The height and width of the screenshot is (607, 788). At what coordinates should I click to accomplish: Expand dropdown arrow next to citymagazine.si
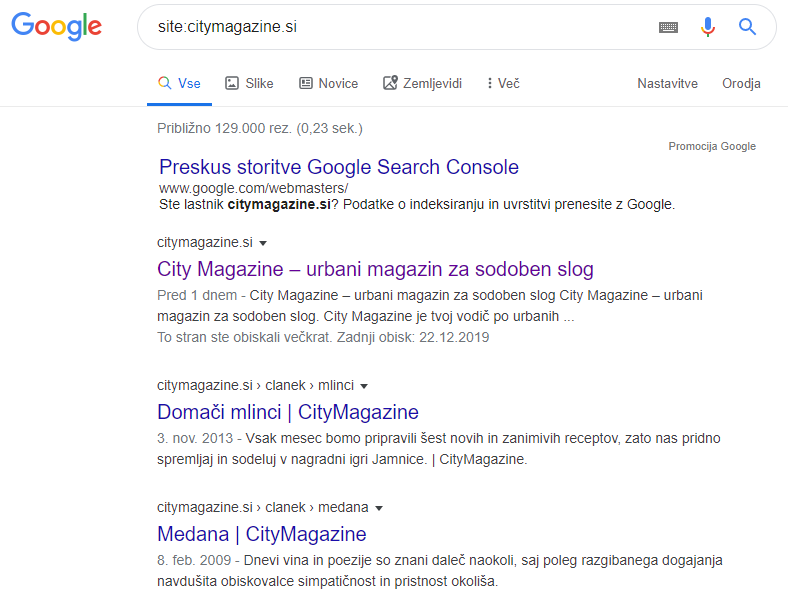[x=263, y=243]
